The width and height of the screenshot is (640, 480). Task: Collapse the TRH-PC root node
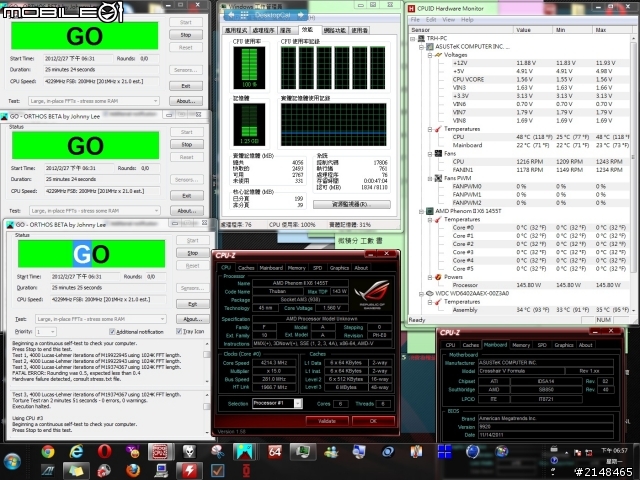[x=413, y=38]
